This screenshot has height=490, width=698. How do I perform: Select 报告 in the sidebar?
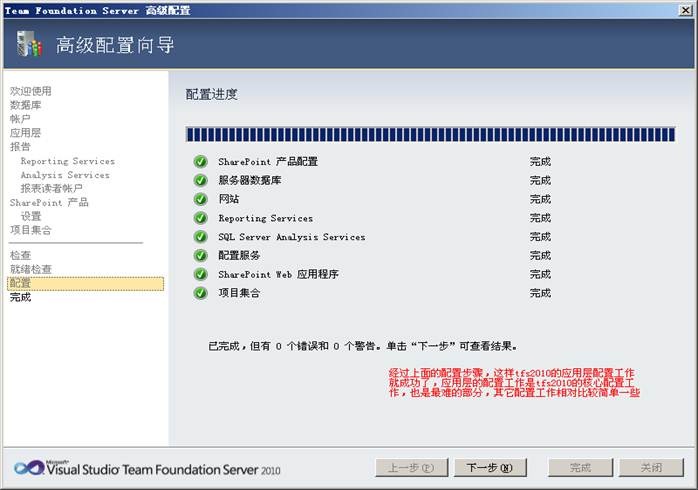pyautogui.click(x=20, y=146)
